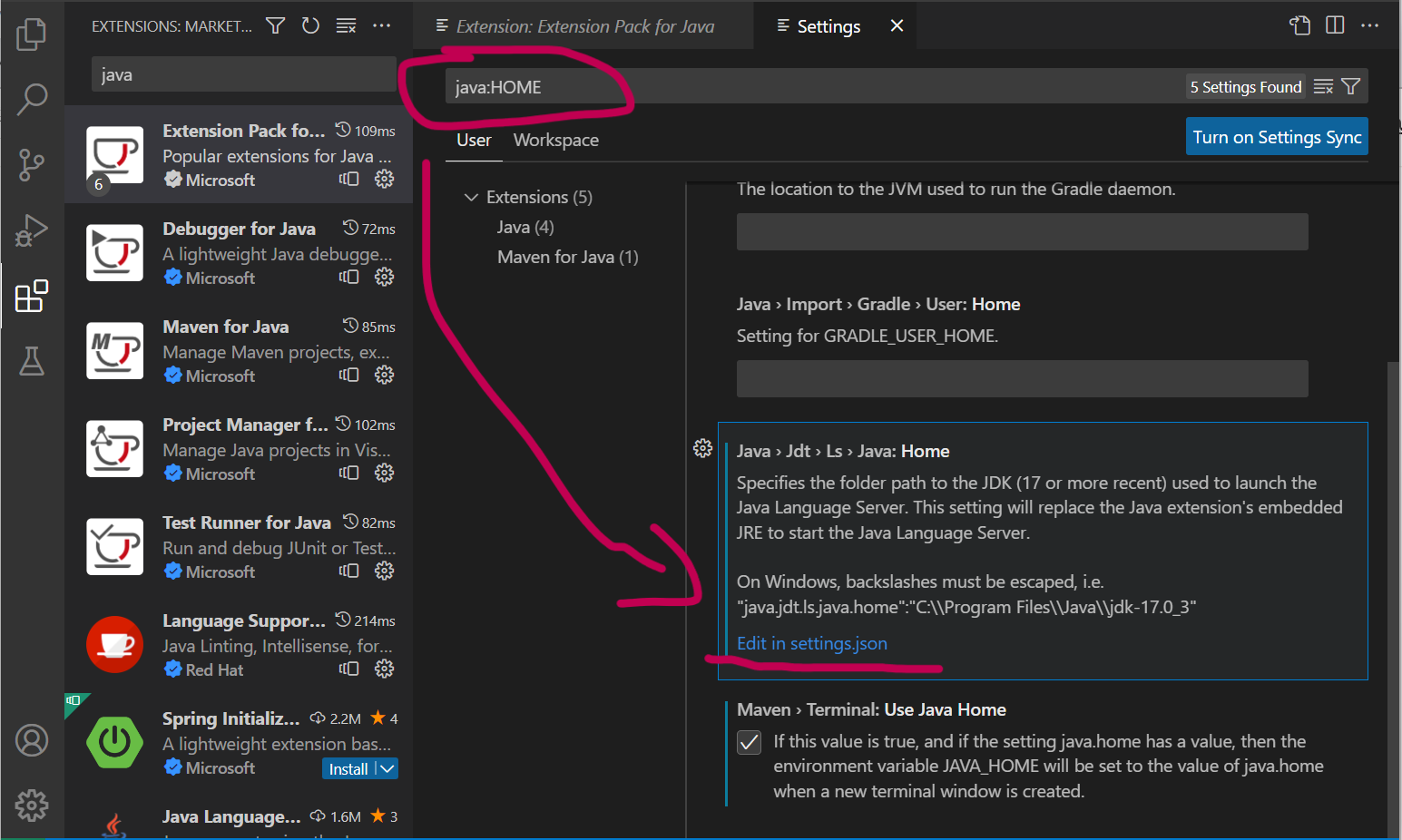
Task: Click Maven Terminal: Use Java Home title
Action: [x=871, y=709]
